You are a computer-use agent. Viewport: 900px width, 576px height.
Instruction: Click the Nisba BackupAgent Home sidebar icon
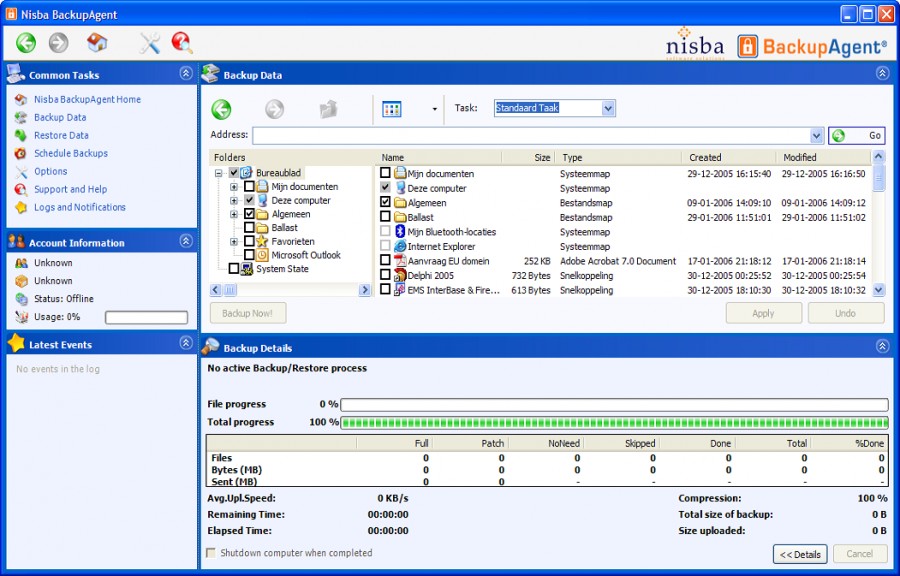[21, 99]
